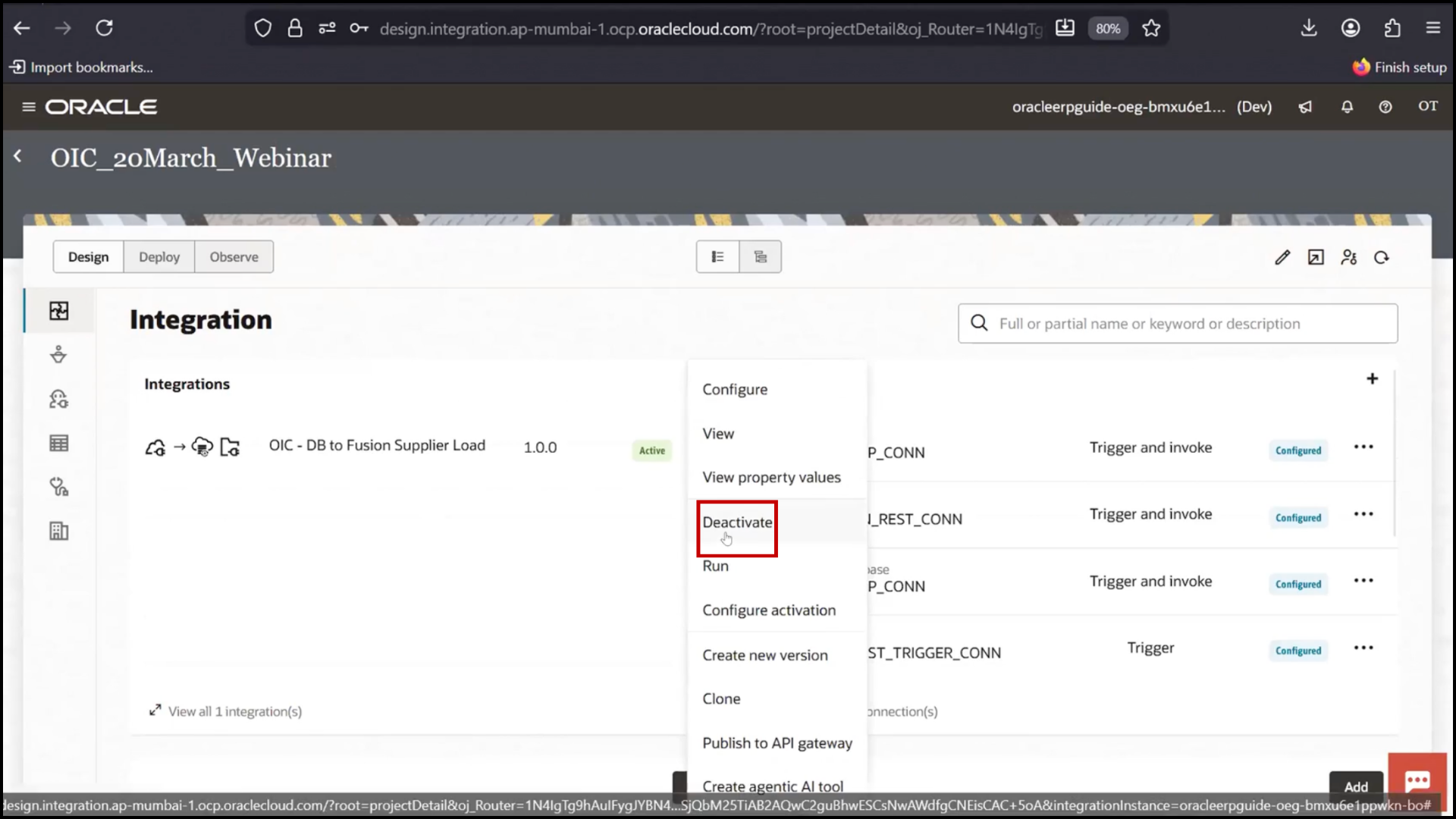Select the second sidebar section icon

pos(59,355)
